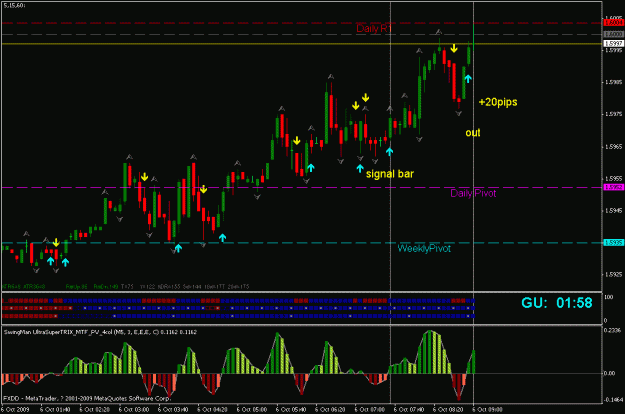Click the '6 Oct 2009' time axis label
Screen dimensions: 625x414
[15, 410]
